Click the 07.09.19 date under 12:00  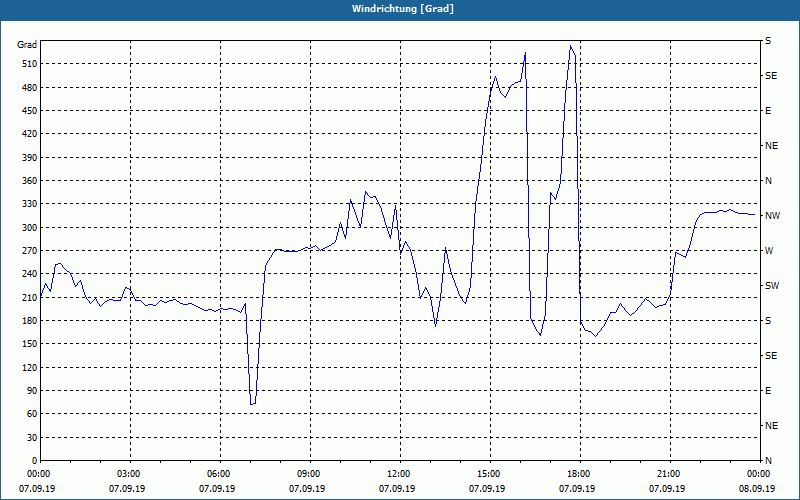click(x=397, y=489)
